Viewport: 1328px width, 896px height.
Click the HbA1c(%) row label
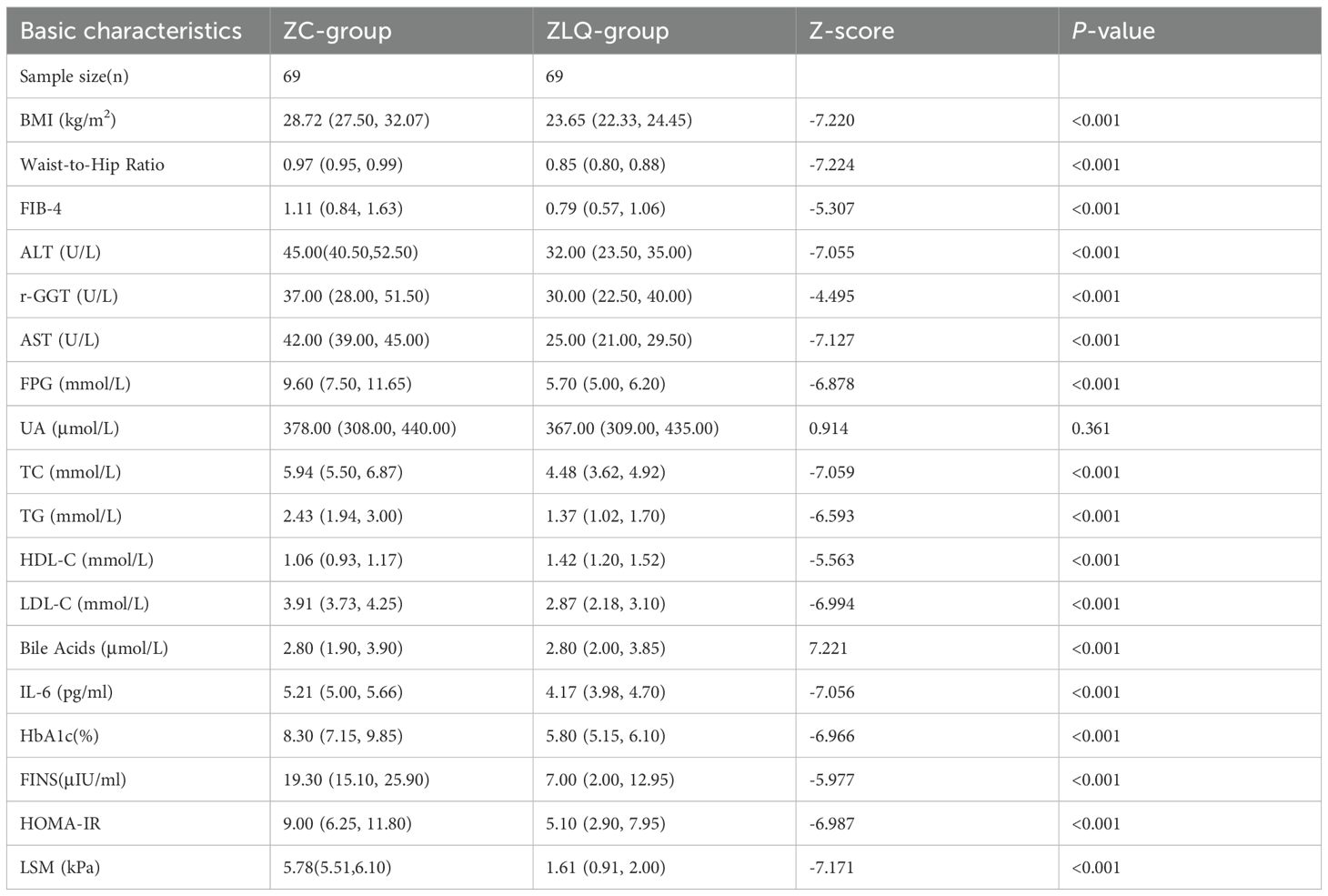[x=59, y=736]
